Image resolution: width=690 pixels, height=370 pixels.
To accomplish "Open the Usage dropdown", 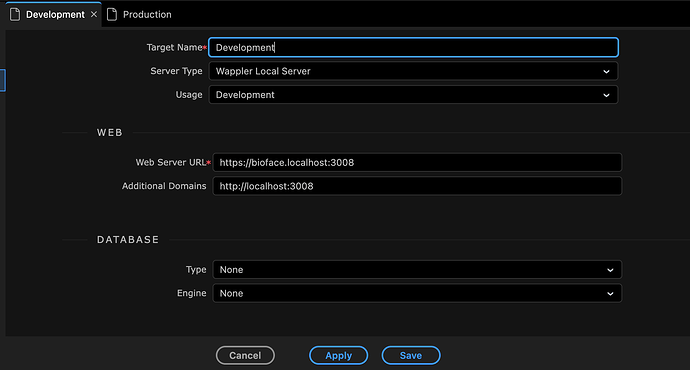I will (x=413, y=95).
